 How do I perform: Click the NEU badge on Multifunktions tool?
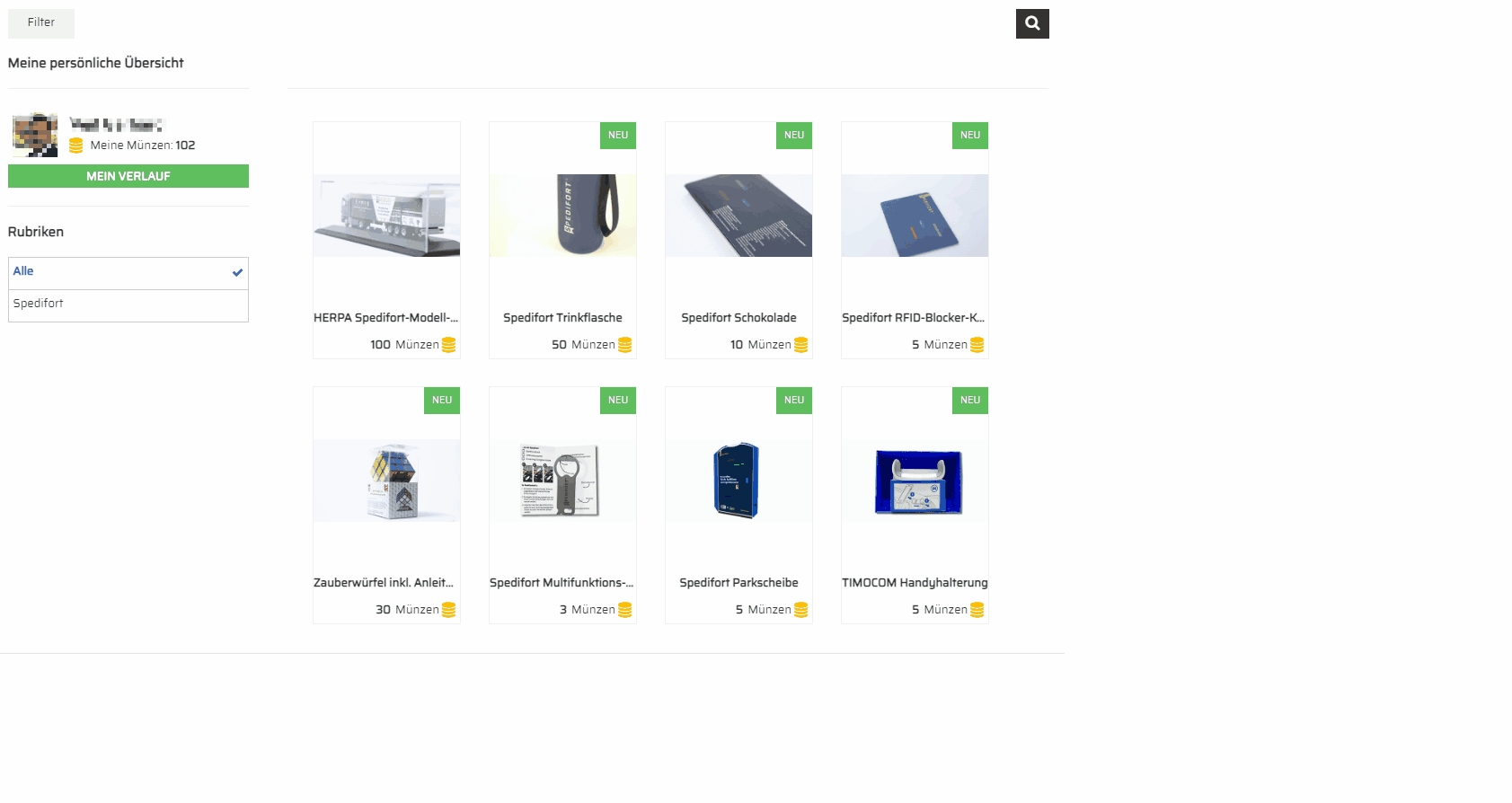618,401
